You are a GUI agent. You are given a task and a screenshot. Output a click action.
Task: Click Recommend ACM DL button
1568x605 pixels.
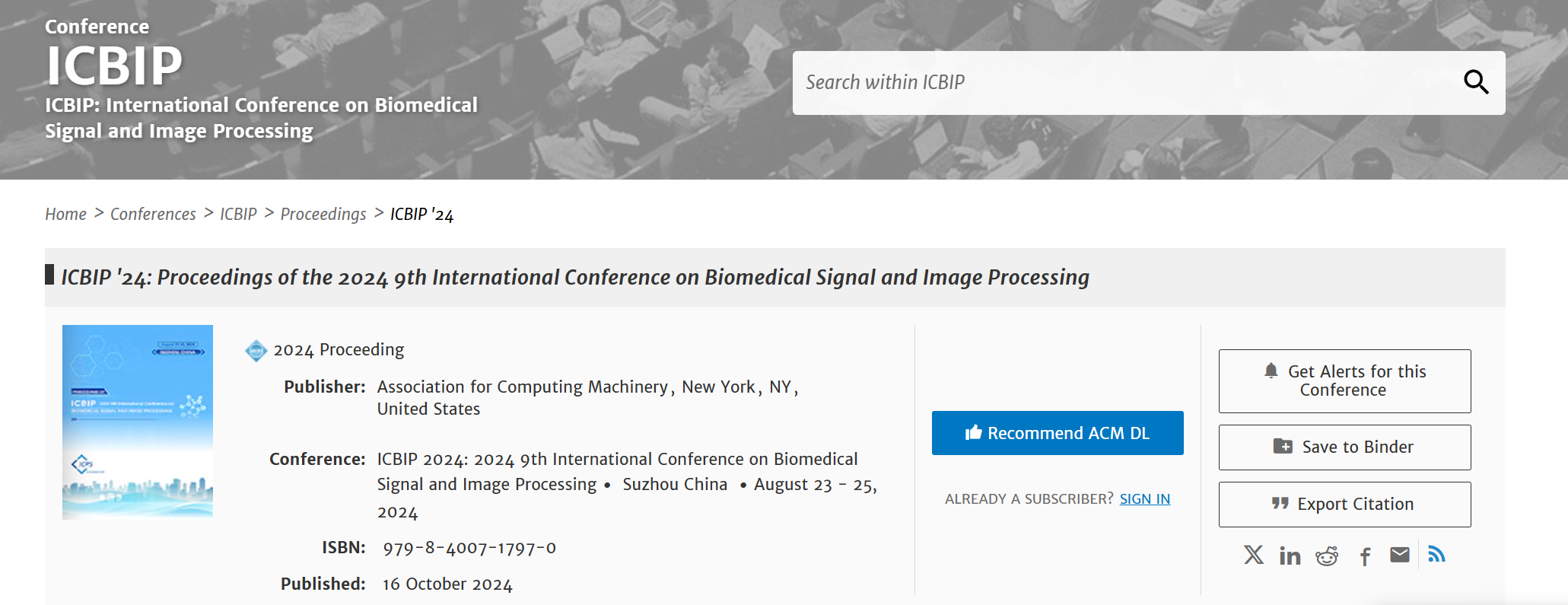(x=1058, y=433)
